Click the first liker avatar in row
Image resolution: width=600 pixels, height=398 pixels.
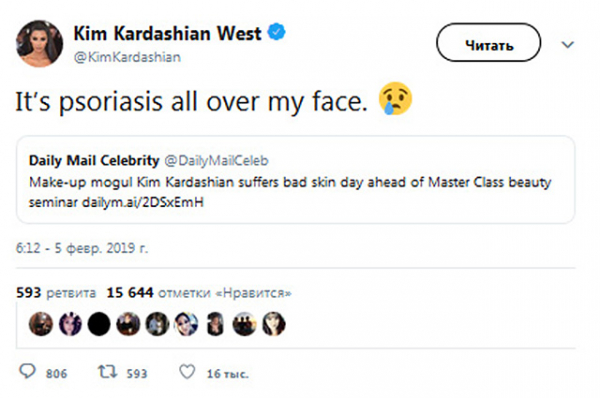(41, 324)
